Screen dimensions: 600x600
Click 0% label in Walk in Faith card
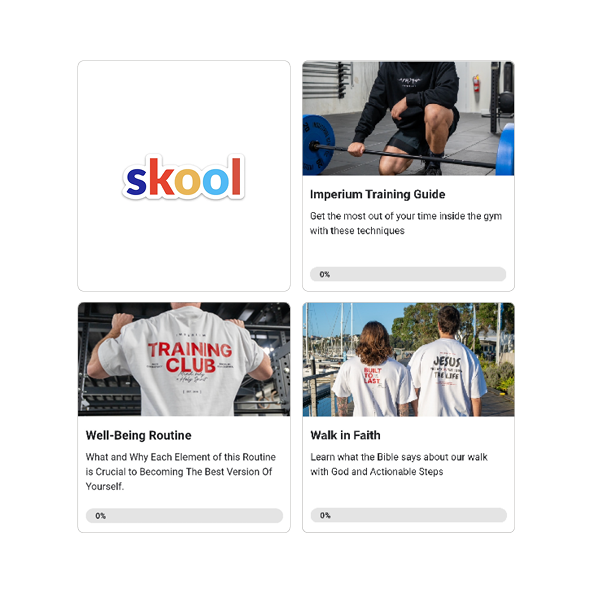(x=325, y=515)
